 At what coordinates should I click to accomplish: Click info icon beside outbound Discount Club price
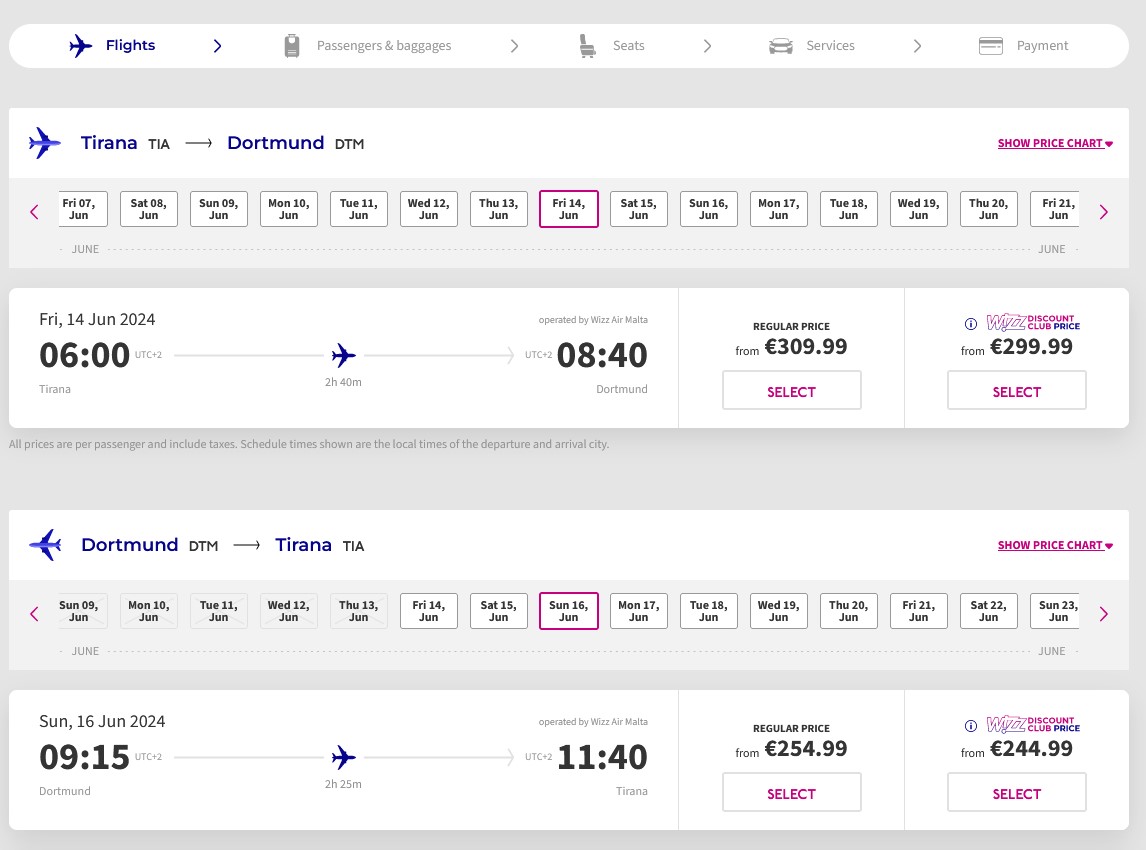970,324
